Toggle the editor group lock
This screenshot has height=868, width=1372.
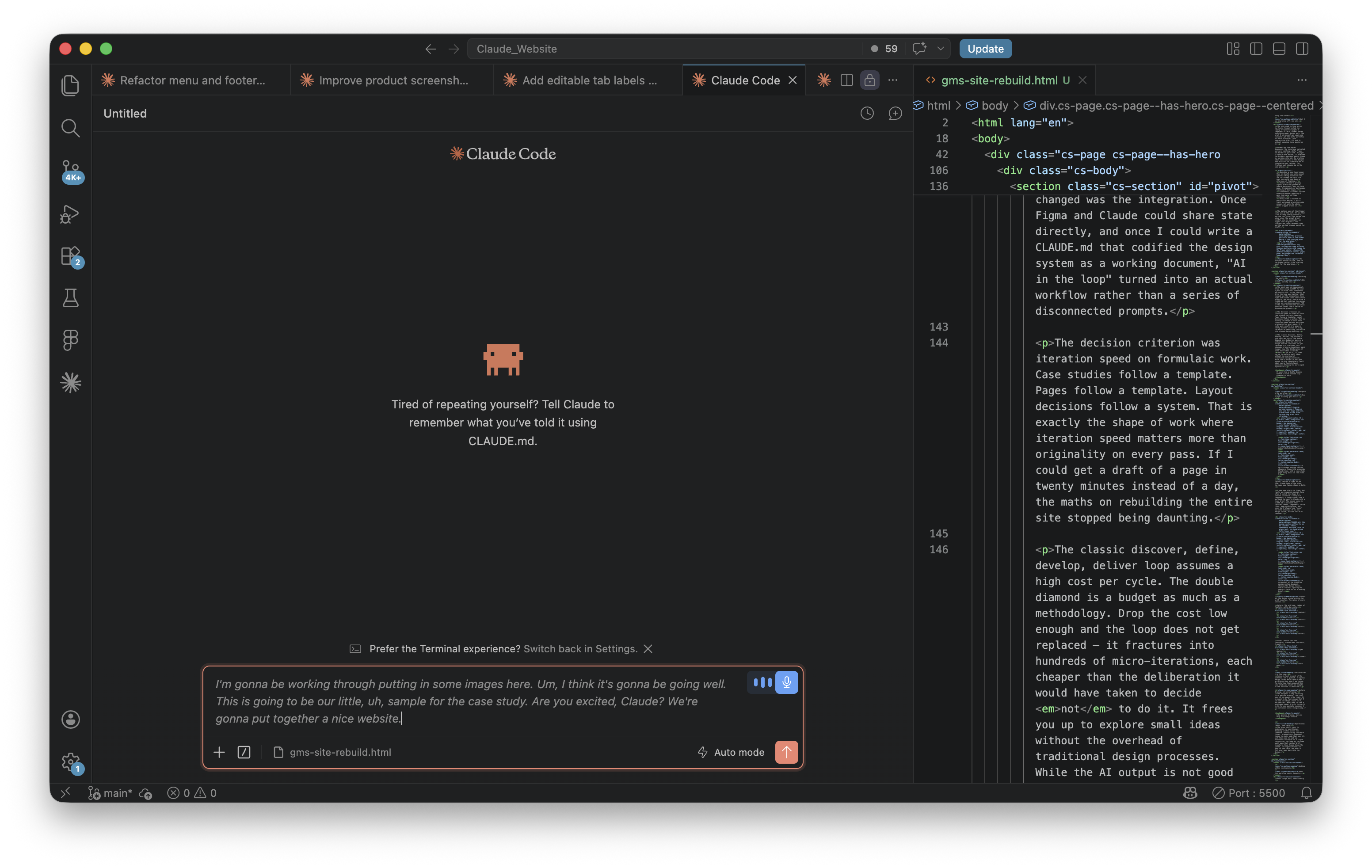click(869, 80)
